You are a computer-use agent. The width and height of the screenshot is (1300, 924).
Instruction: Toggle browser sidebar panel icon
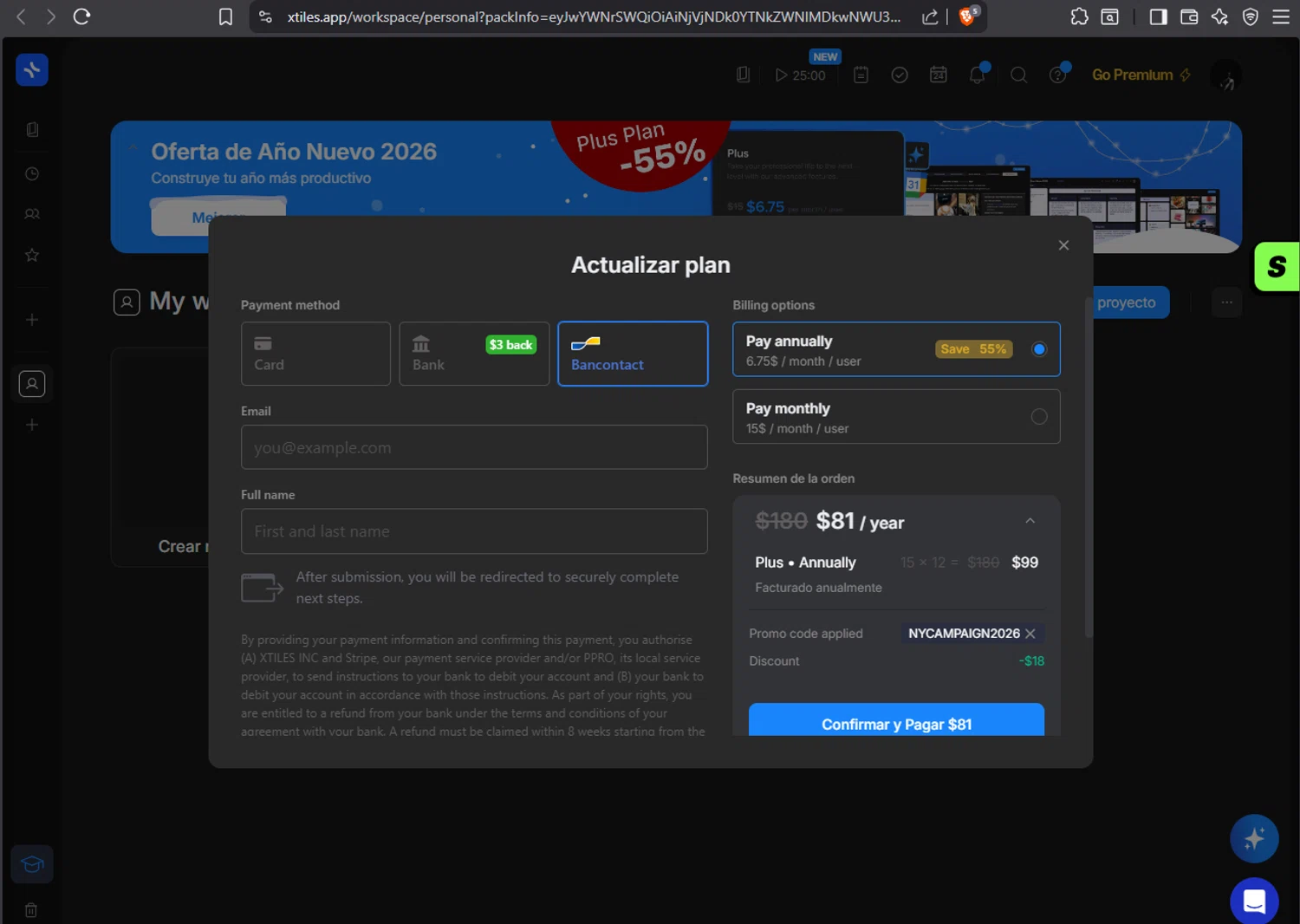tap(1158, 16)
